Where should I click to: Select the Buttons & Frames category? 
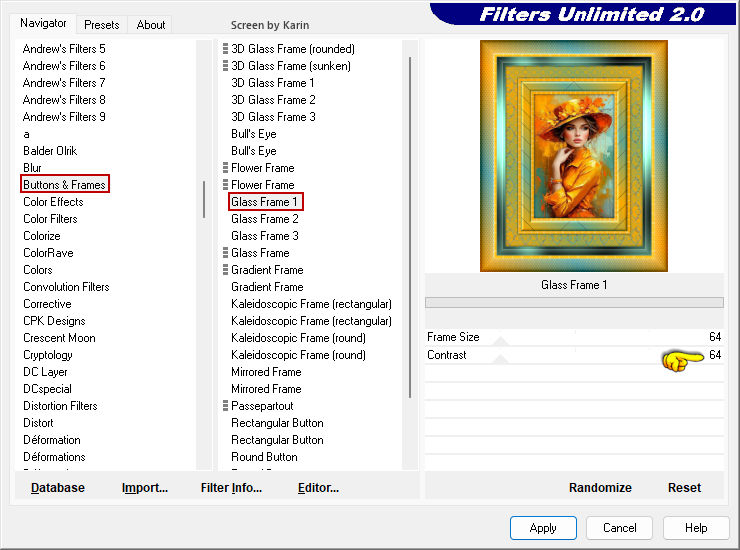(65, 185)
